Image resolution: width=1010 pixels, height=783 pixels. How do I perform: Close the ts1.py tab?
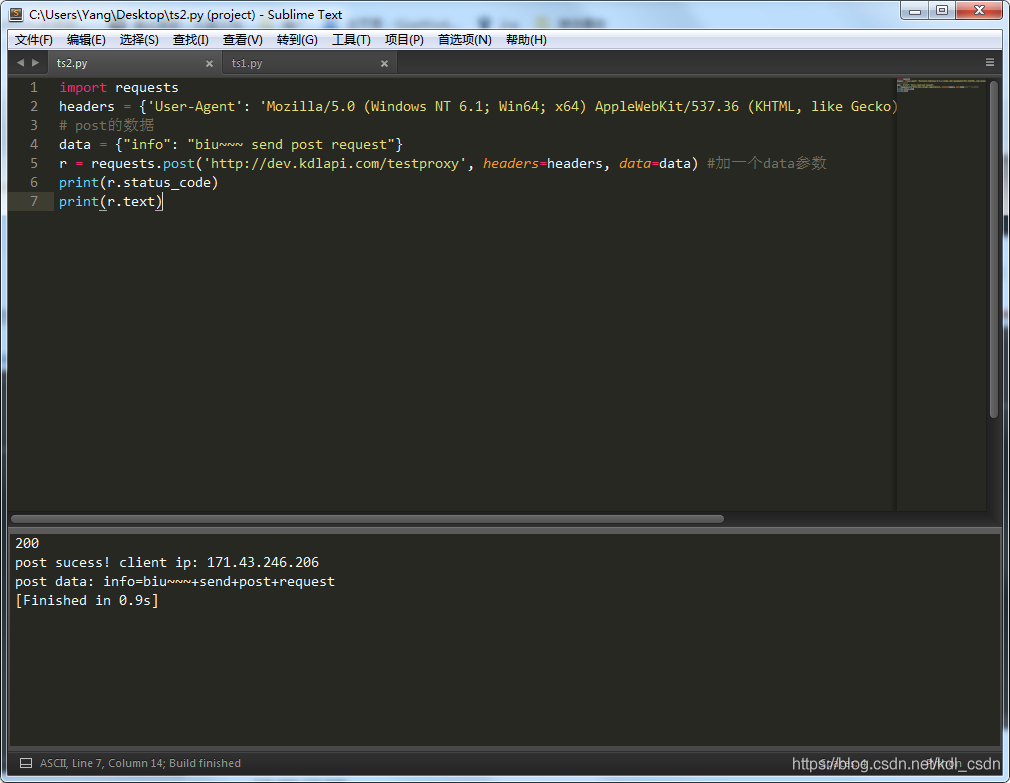click(385, 64)
